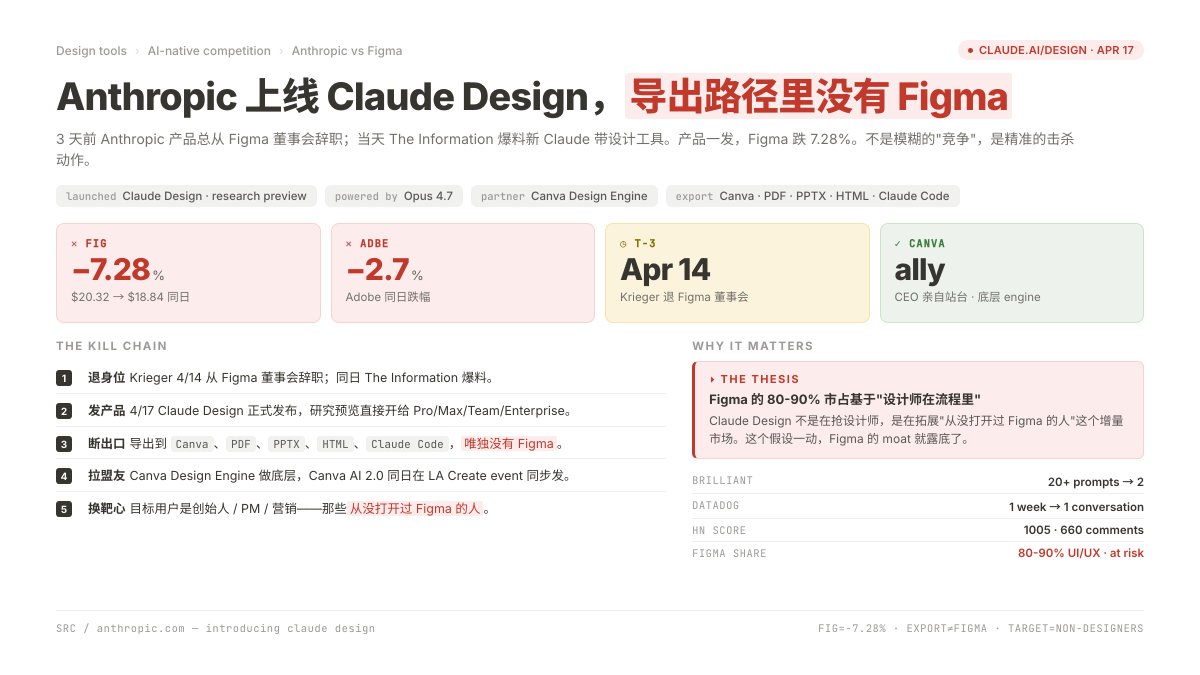Click the 'powered by Opus 4.7' tag

(393, 196)
